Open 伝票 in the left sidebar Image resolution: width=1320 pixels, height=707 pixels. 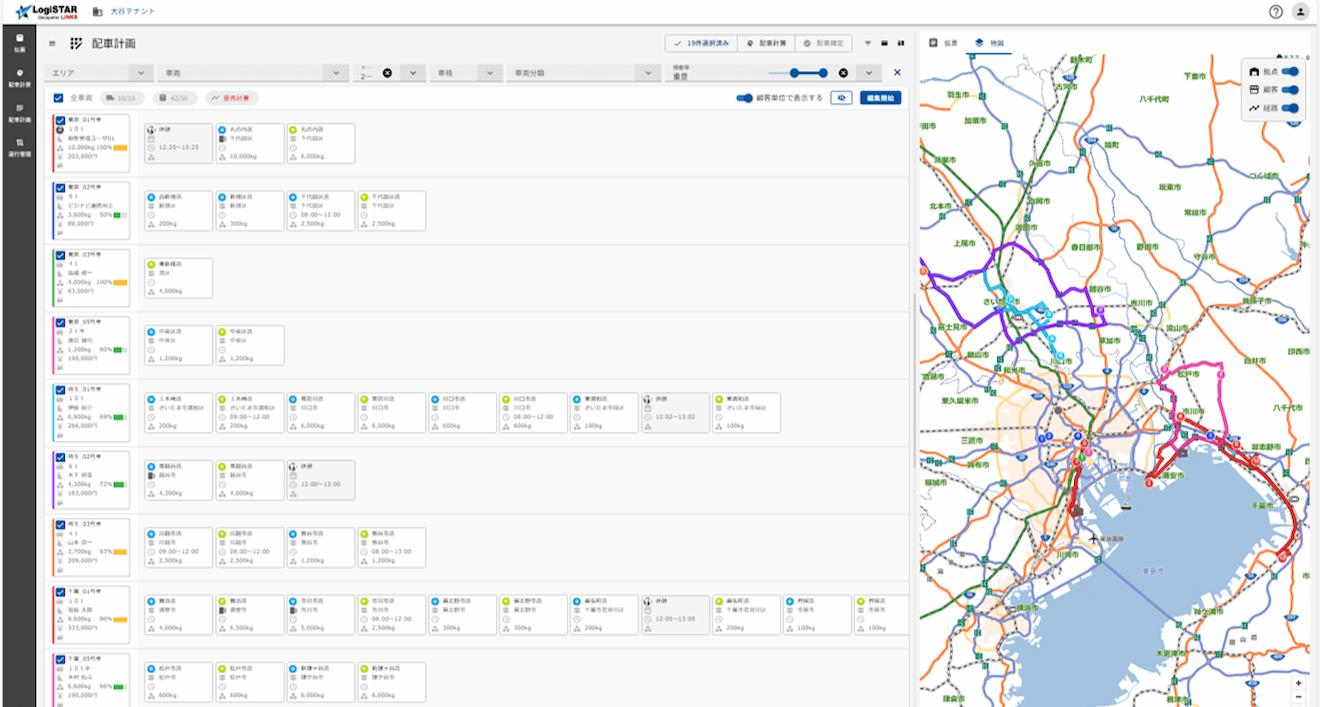pos(20,42)
